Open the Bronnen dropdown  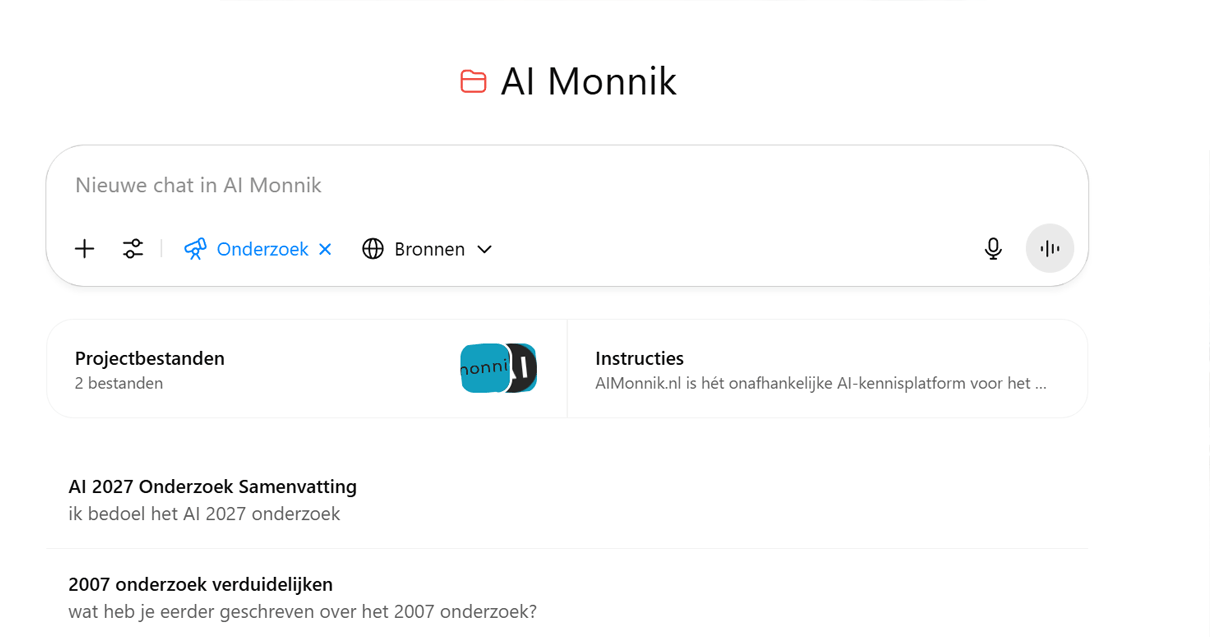pos(428,249)
